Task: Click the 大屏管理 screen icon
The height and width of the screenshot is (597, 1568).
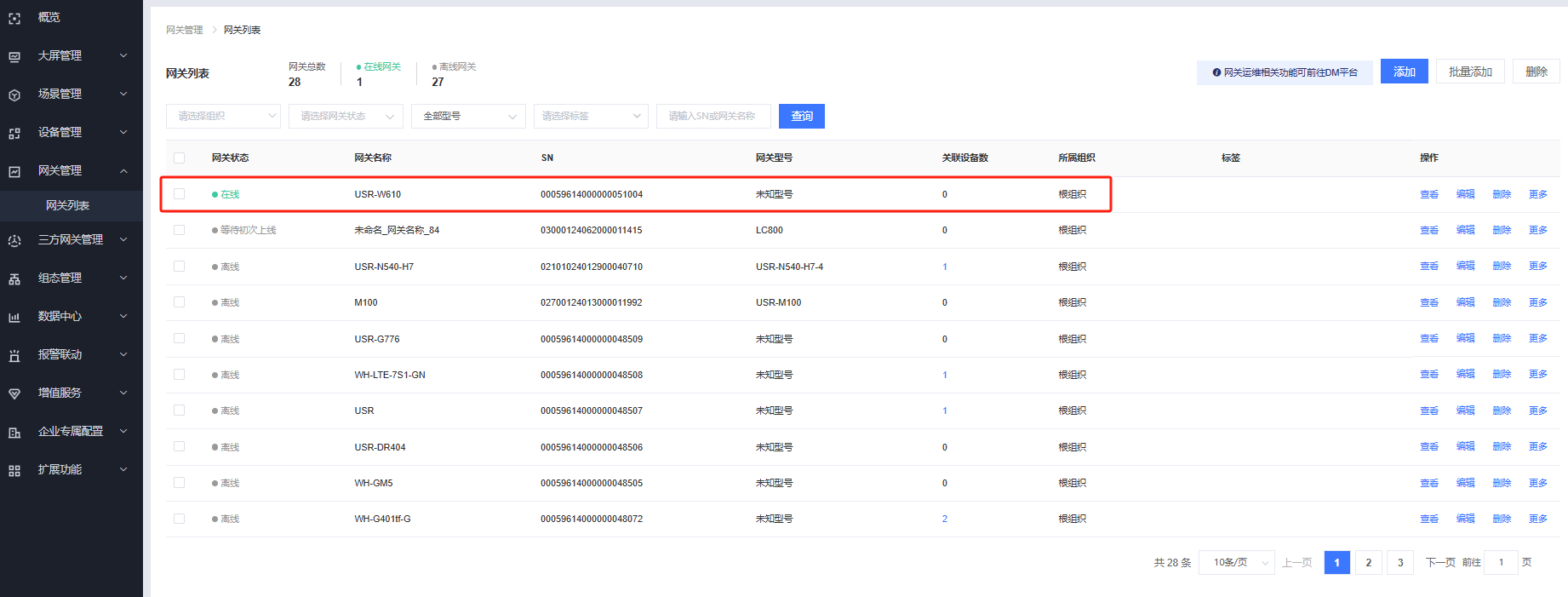Action: [x=14, y=56]
